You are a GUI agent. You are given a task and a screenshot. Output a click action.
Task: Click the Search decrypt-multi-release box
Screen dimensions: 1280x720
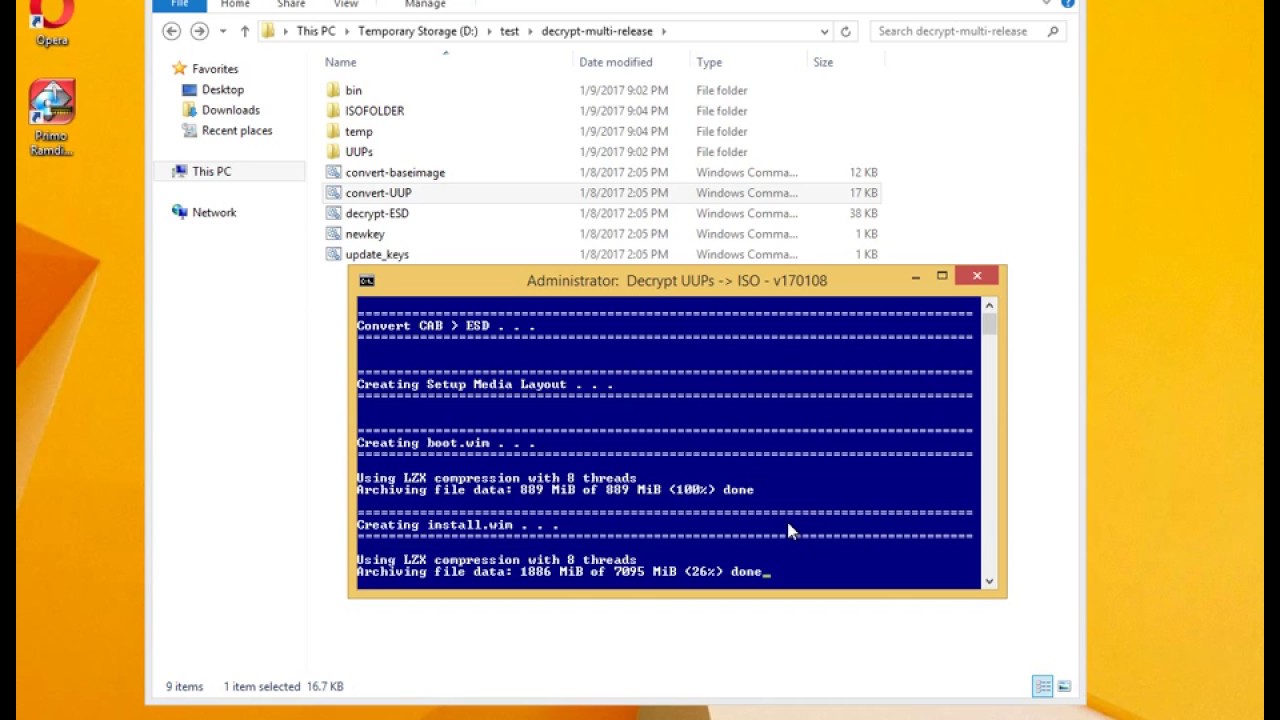[967, 31]
